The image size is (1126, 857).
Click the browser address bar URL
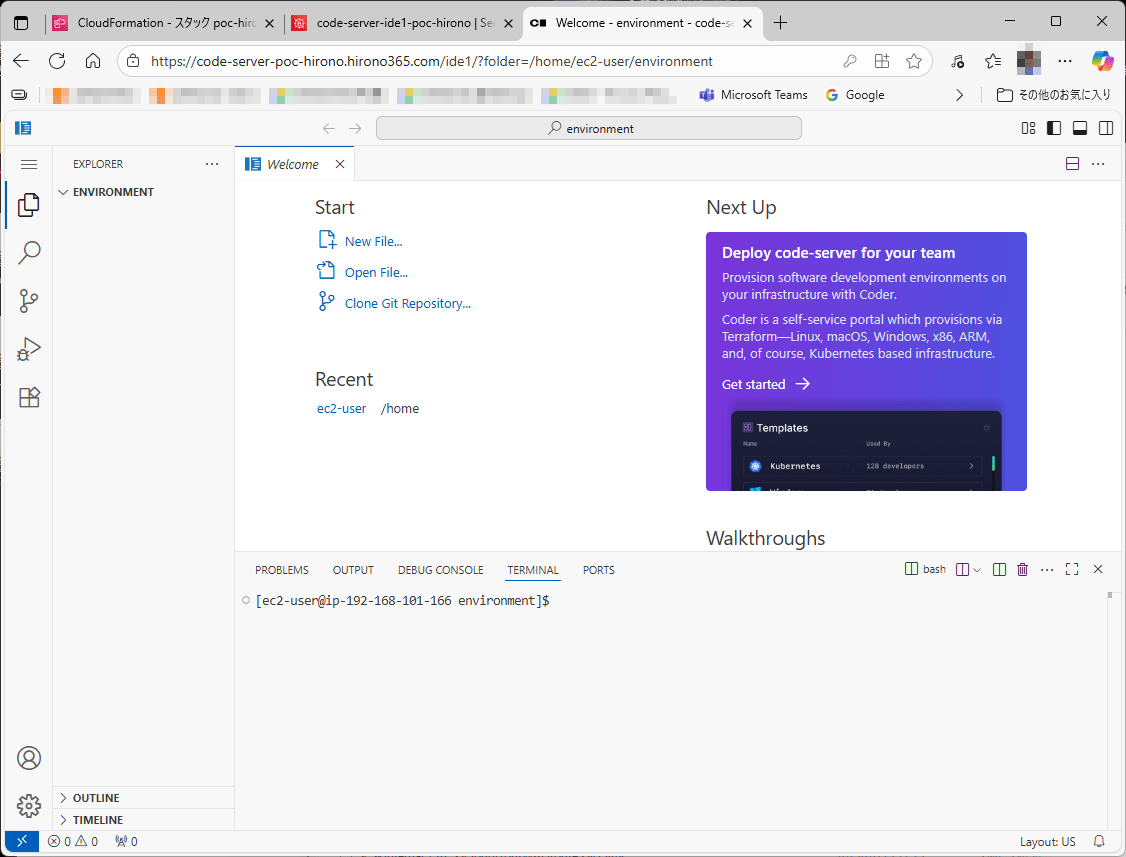(x=432, y=61)
